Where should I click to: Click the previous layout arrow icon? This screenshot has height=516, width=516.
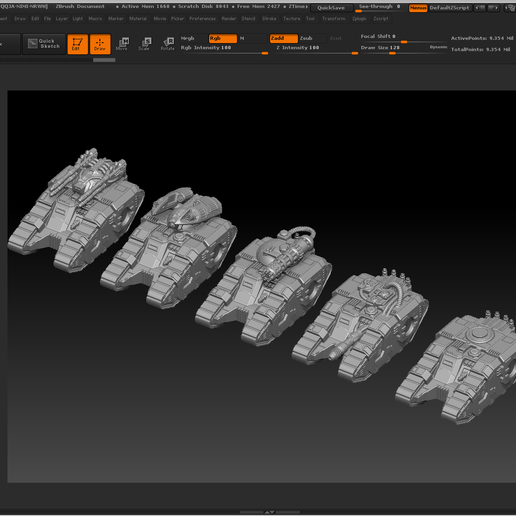(480, 7)
